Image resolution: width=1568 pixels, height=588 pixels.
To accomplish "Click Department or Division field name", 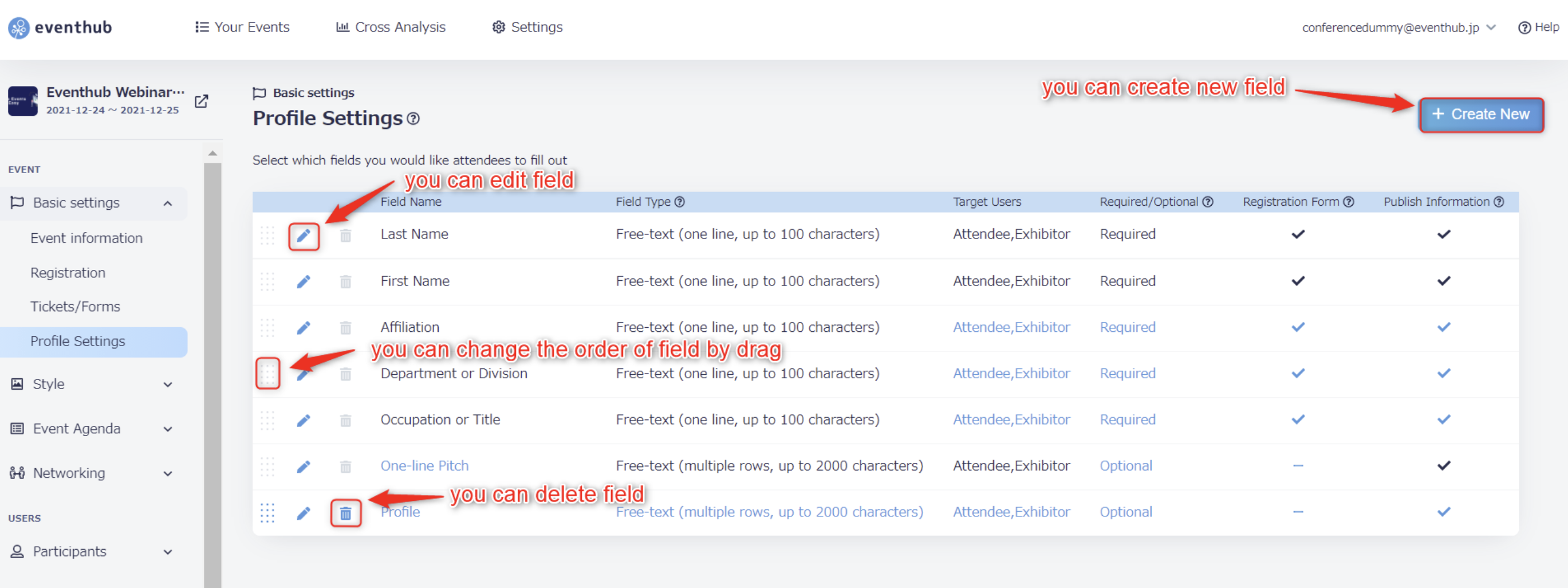I will click(454, 374).
